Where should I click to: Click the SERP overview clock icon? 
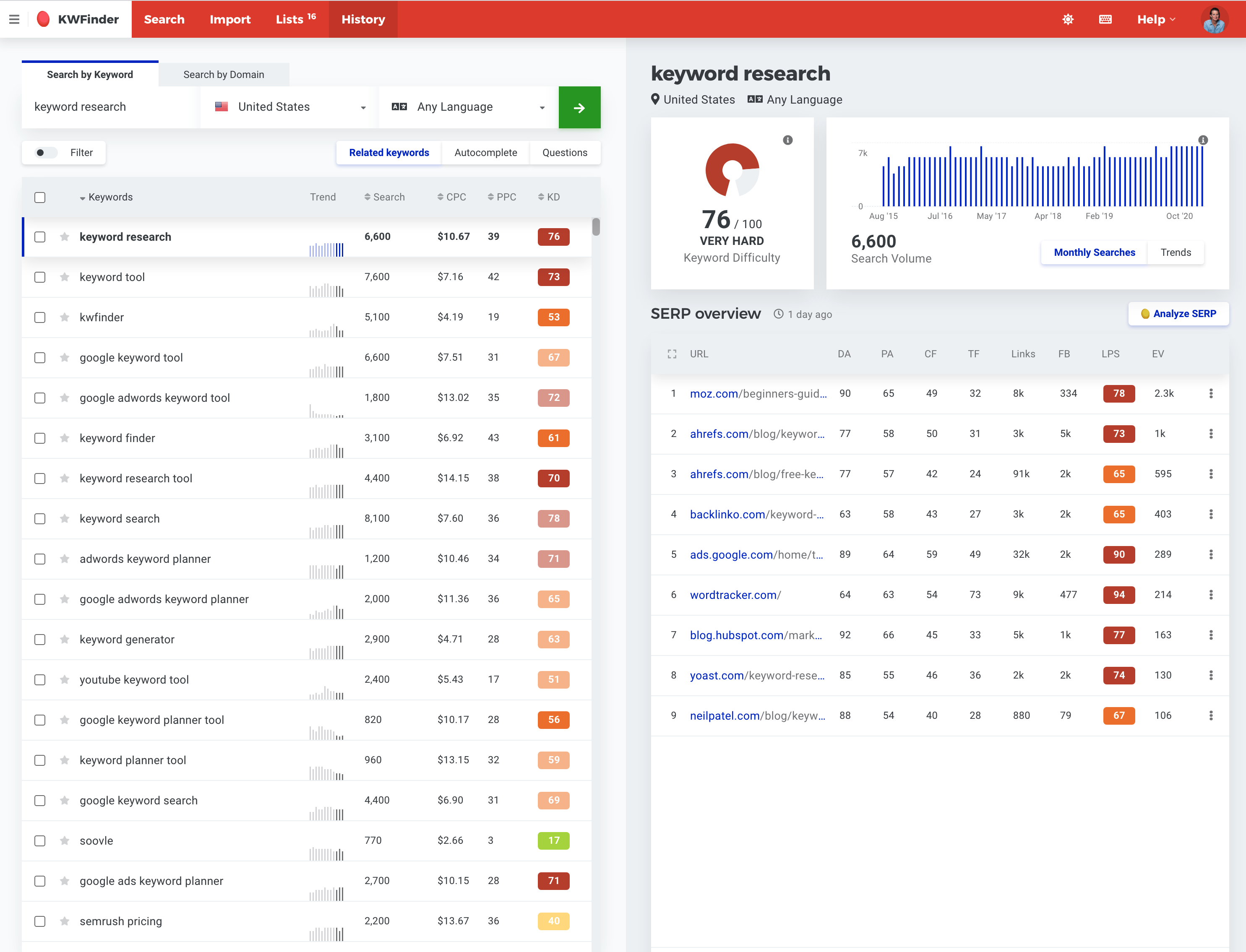coord(779,314)
